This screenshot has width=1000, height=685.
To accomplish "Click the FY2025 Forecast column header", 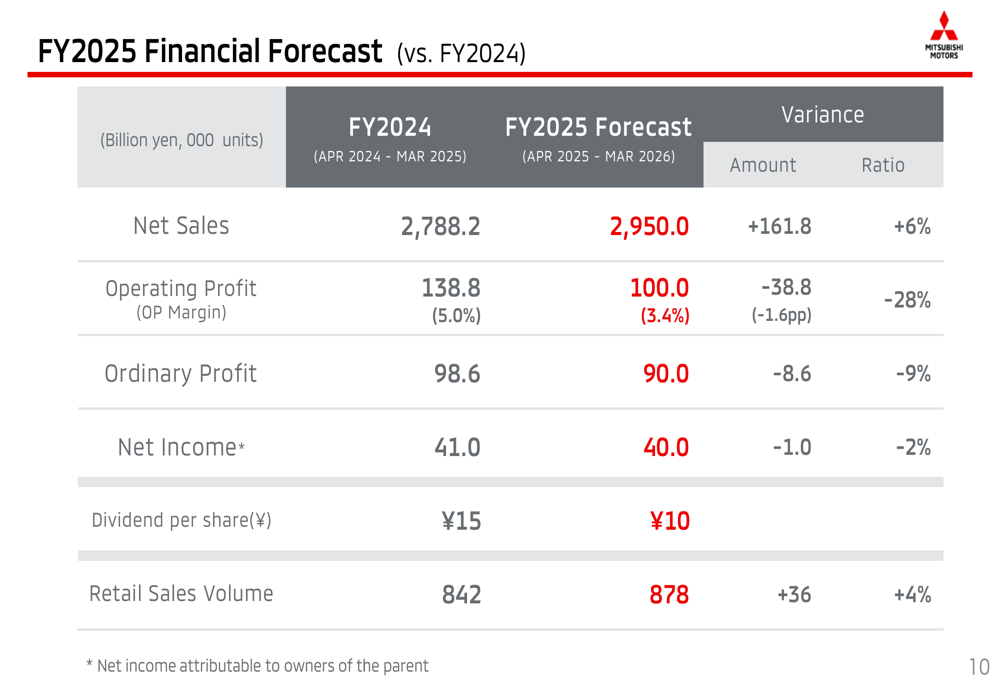I will [x=598, y=128].
